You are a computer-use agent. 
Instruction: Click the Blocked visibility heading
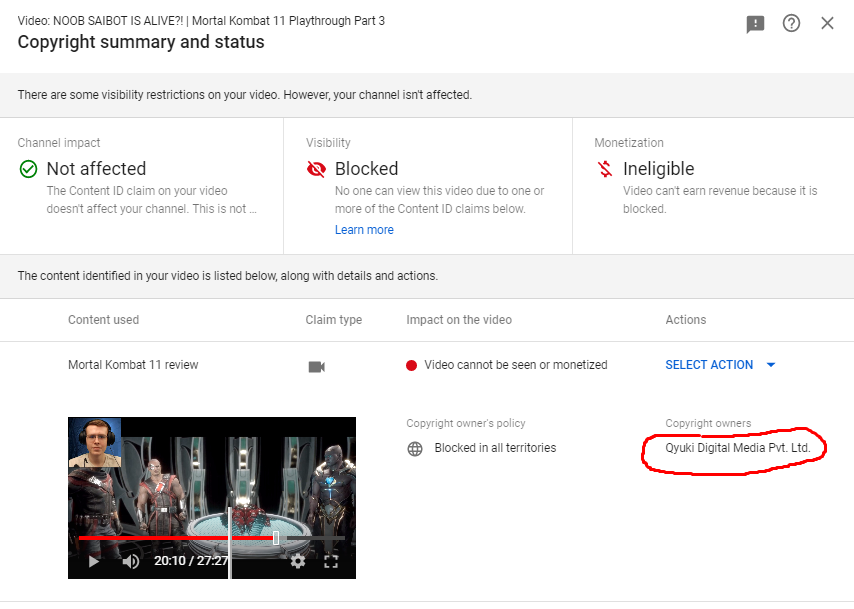pyautogui.click(x=367, y=169)
